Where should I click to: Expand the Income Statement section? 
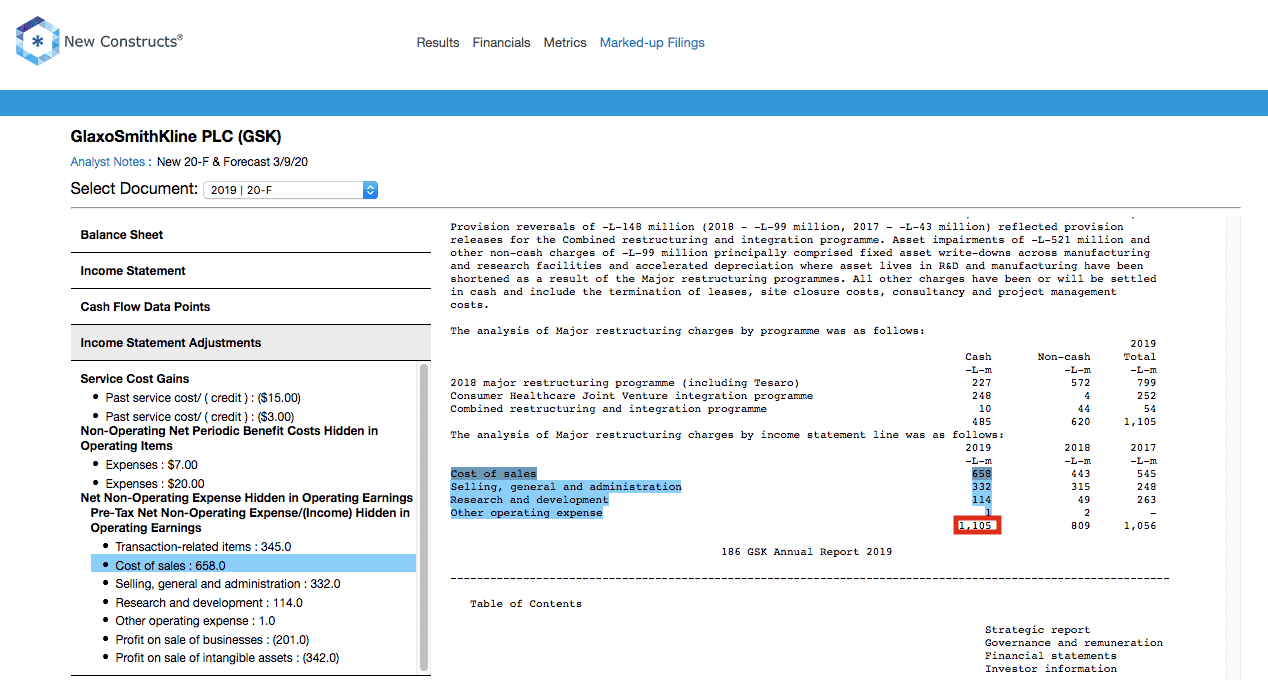[251, 271]
